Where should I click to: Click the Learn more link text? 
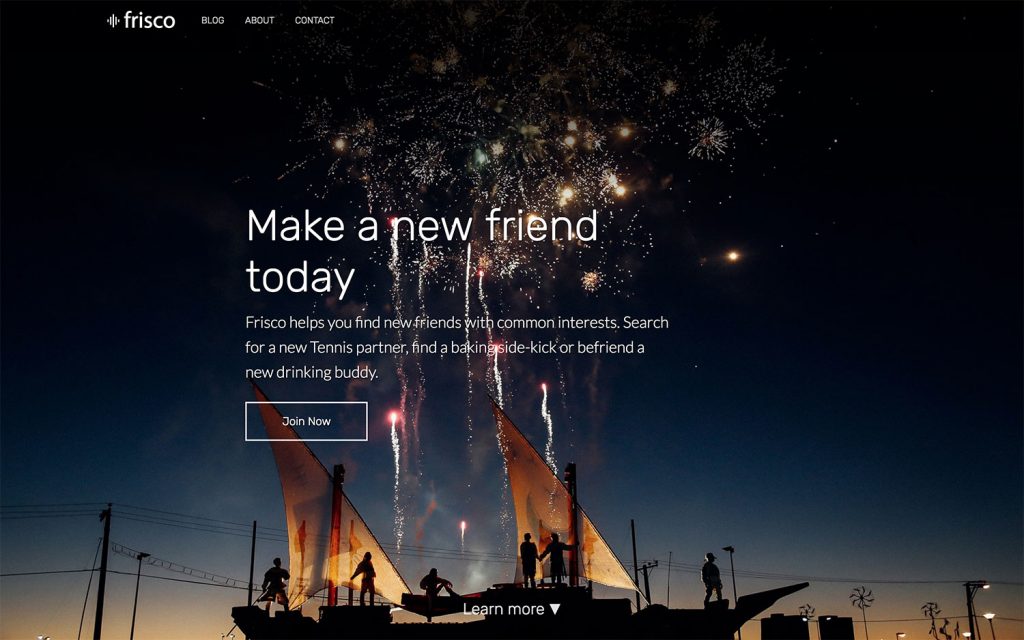point(504,609)
